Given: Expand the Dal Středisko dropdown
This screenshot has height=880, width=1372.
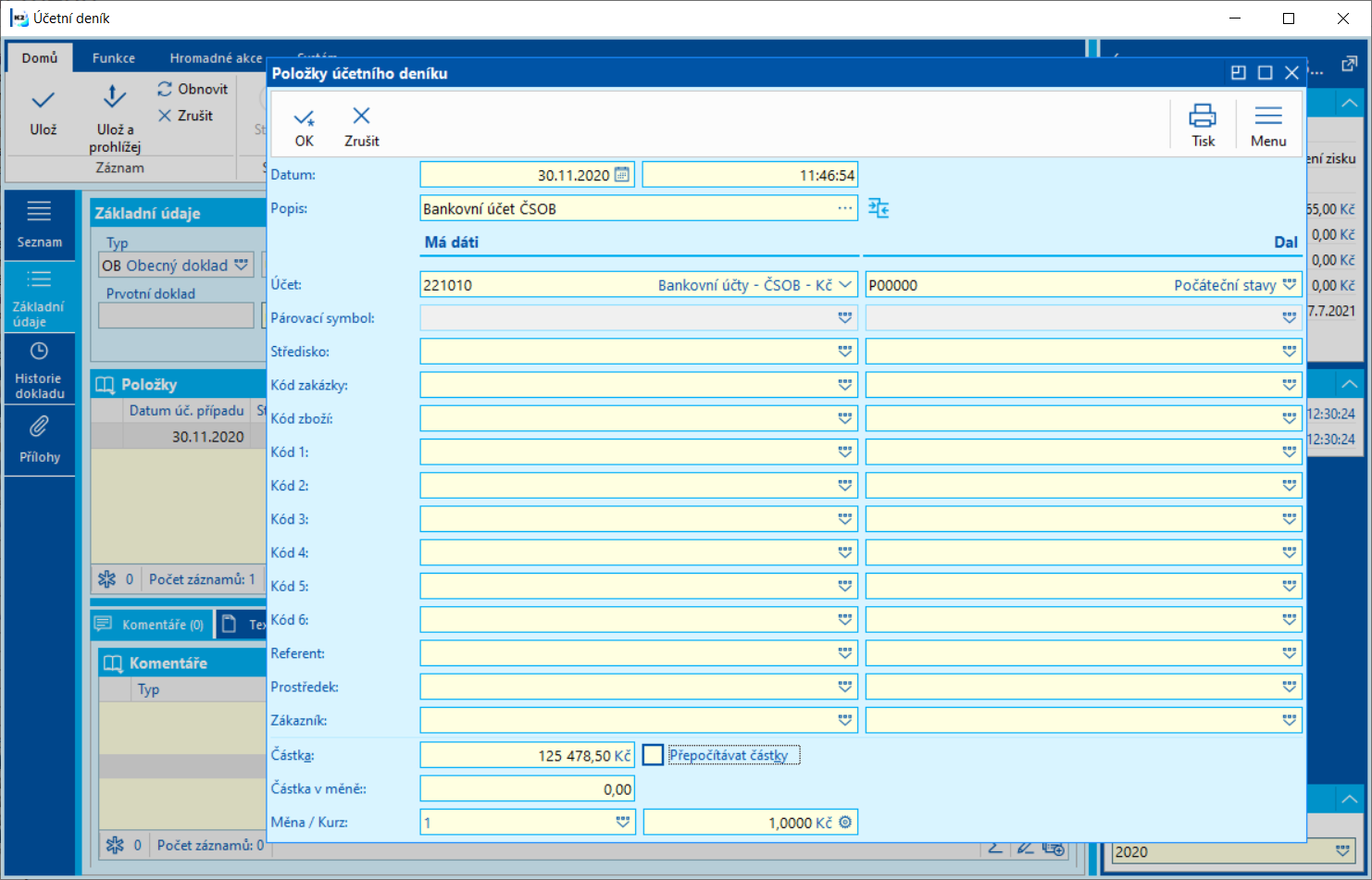Looking at the screenshot, I should point(1289,352).
